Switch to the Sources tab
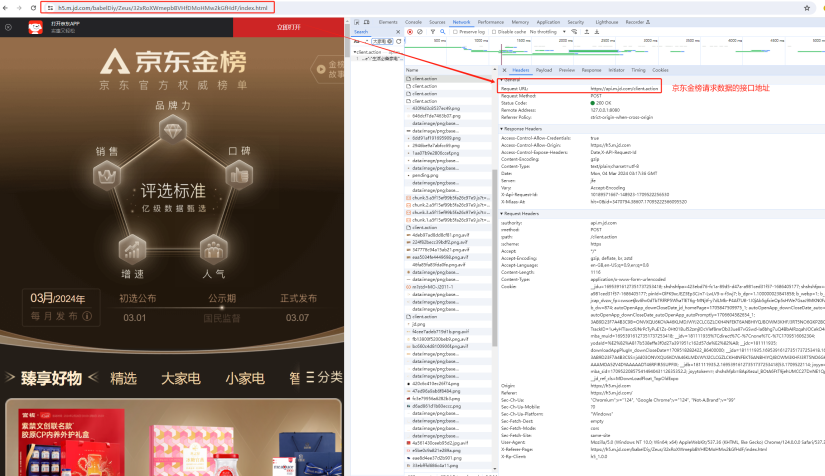 pos(437,22)
